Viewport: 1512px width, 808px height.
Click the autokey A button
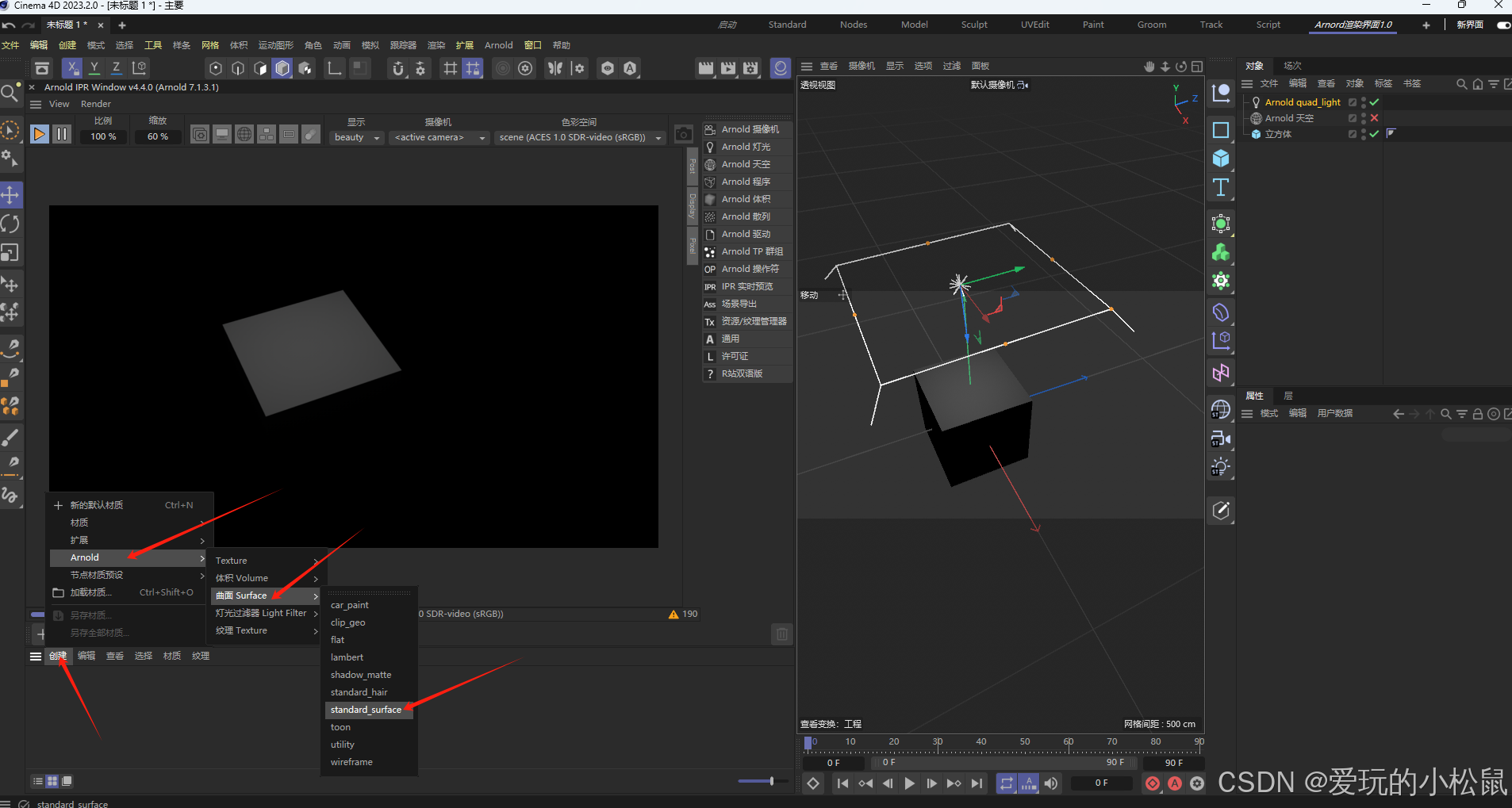click(x=1175, y=783)
